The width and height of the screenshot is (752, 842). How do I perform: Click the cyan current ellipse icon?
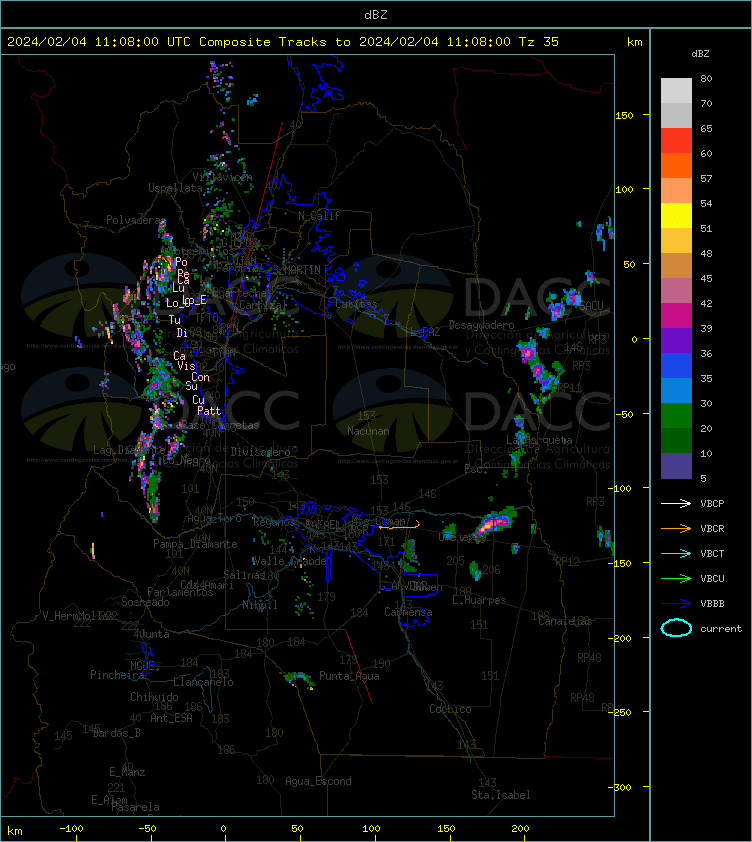tap(676, 628)
